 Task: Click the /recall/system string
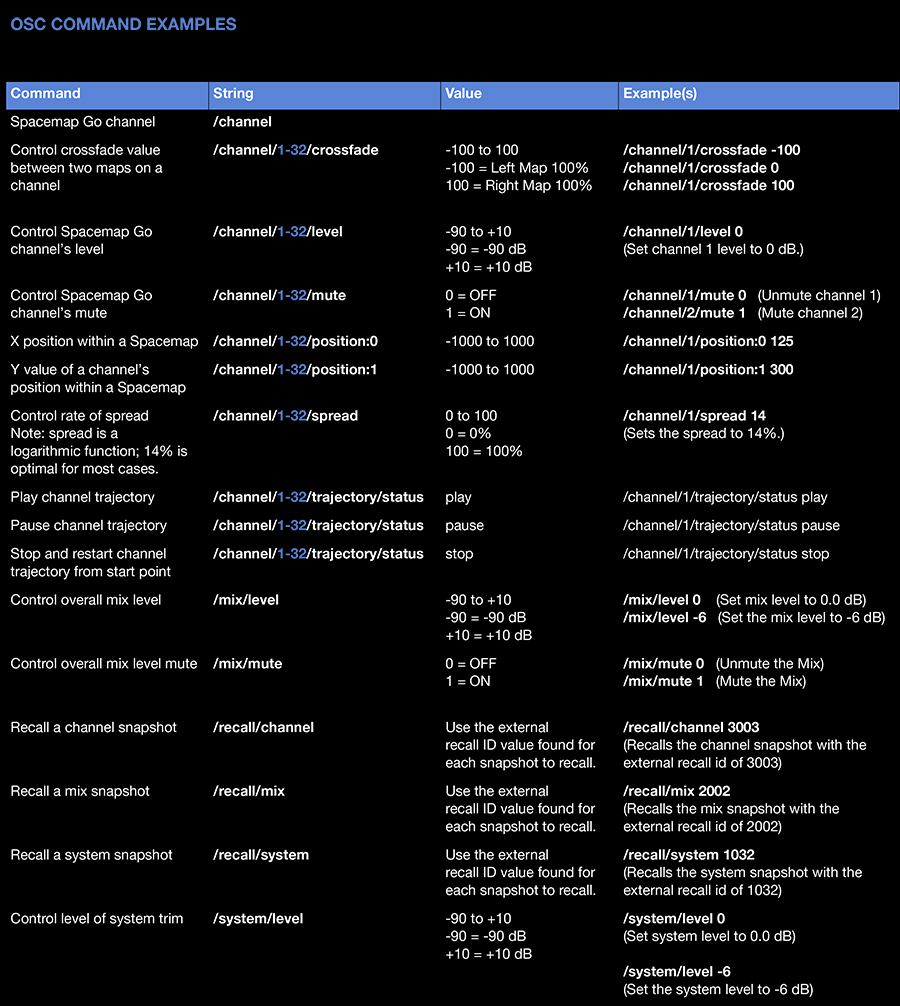(261, 855)
